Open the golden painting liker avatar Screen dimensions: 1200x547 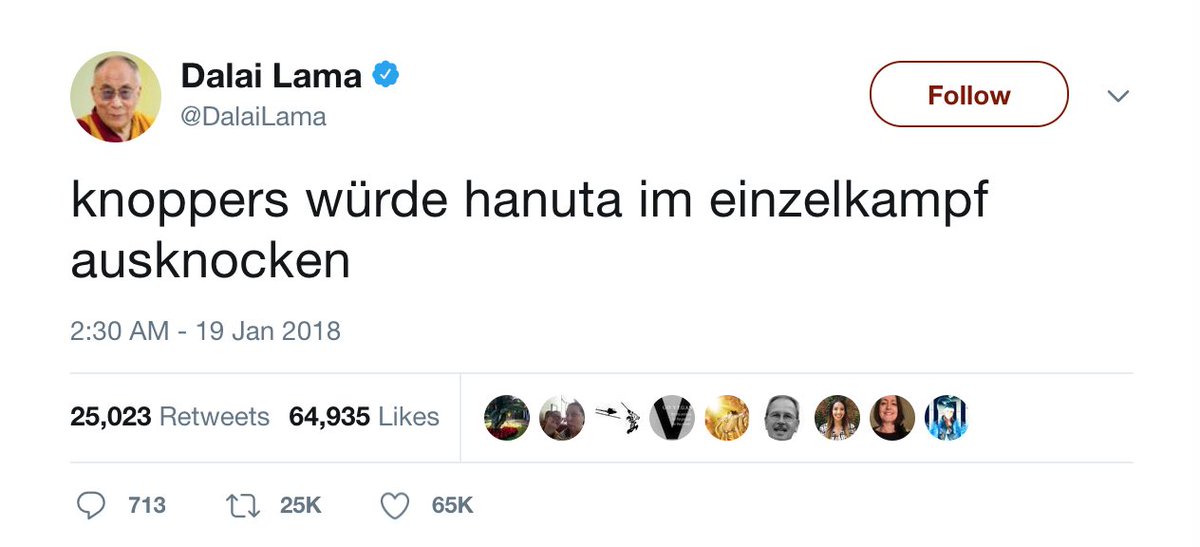(x=727, y=417)
